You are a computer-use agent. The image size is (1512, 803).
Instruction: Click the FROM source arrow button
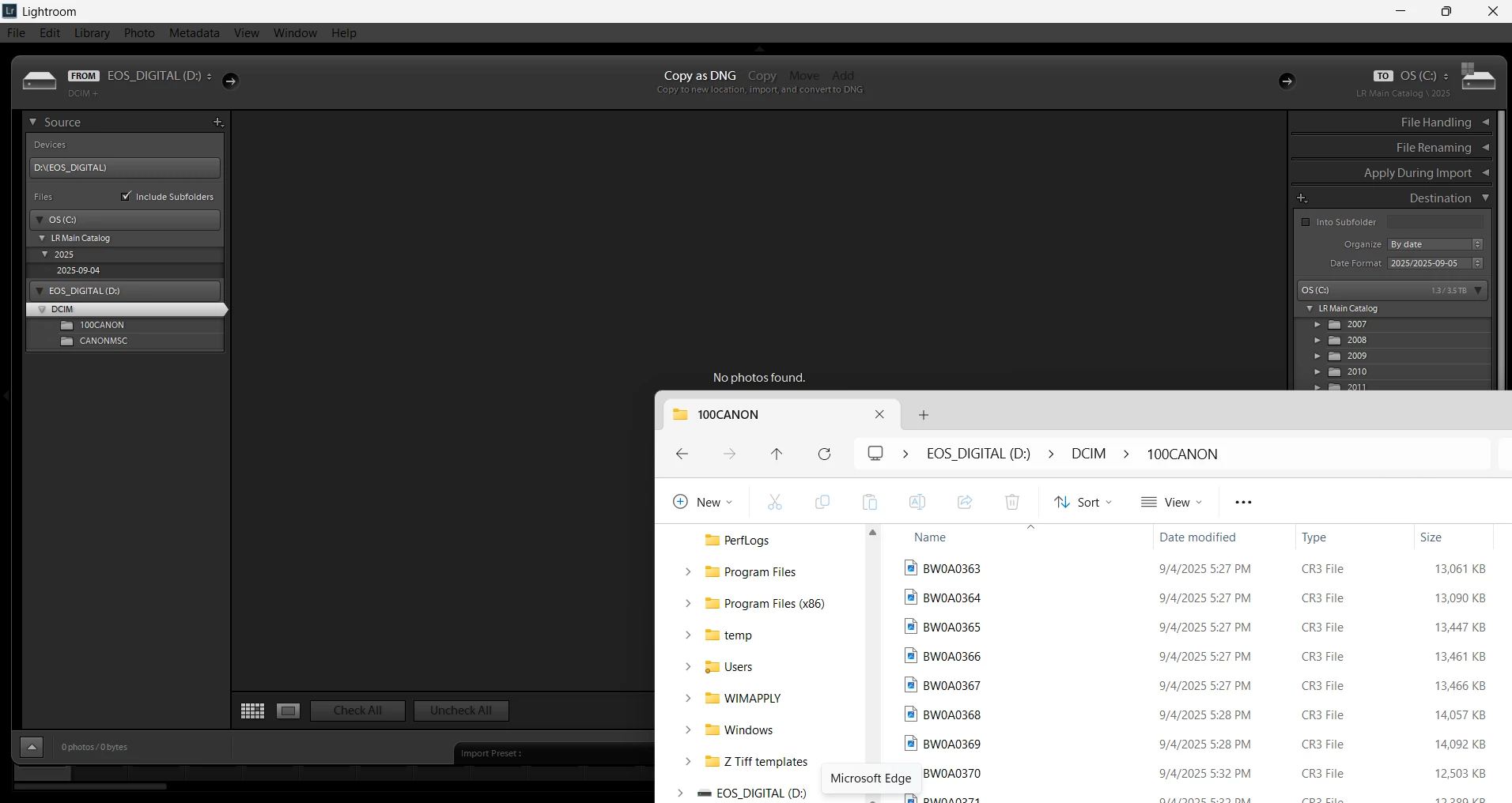[x=230, y=81]
